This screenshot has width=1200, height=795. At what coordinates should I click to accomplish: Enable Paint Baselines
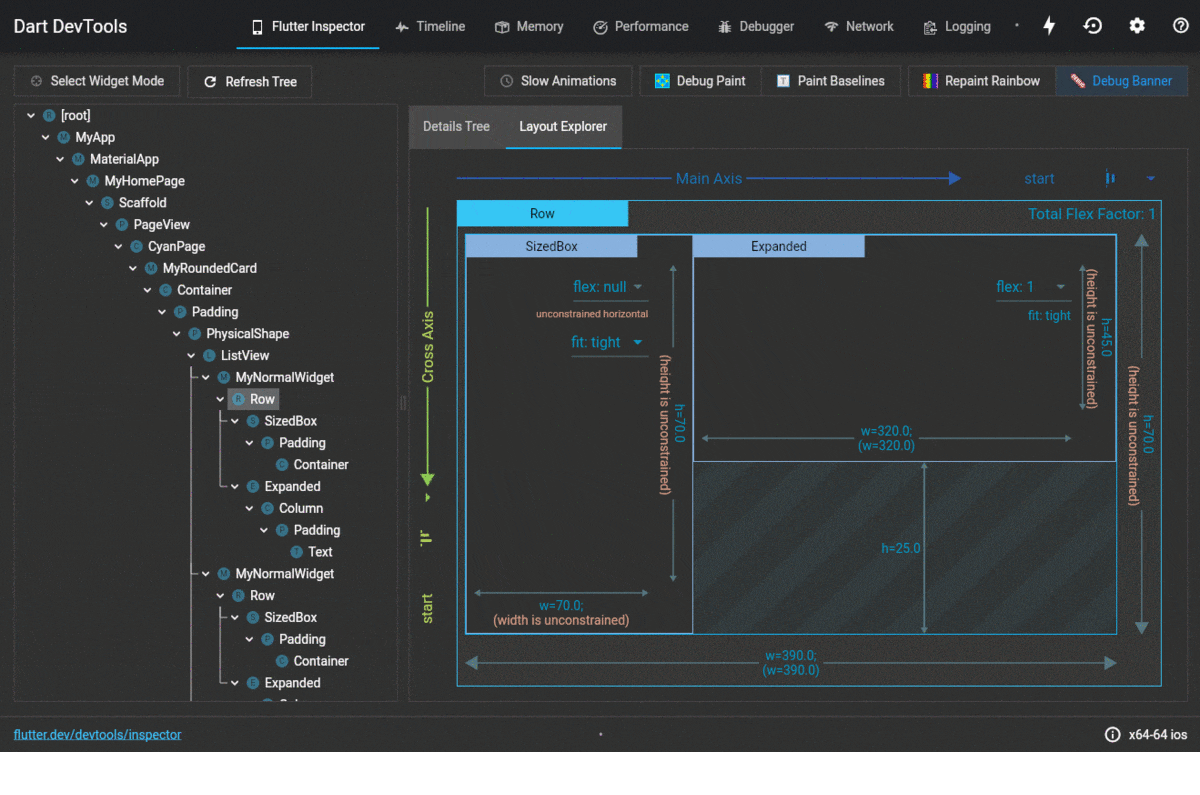click(x=831, y=80)
